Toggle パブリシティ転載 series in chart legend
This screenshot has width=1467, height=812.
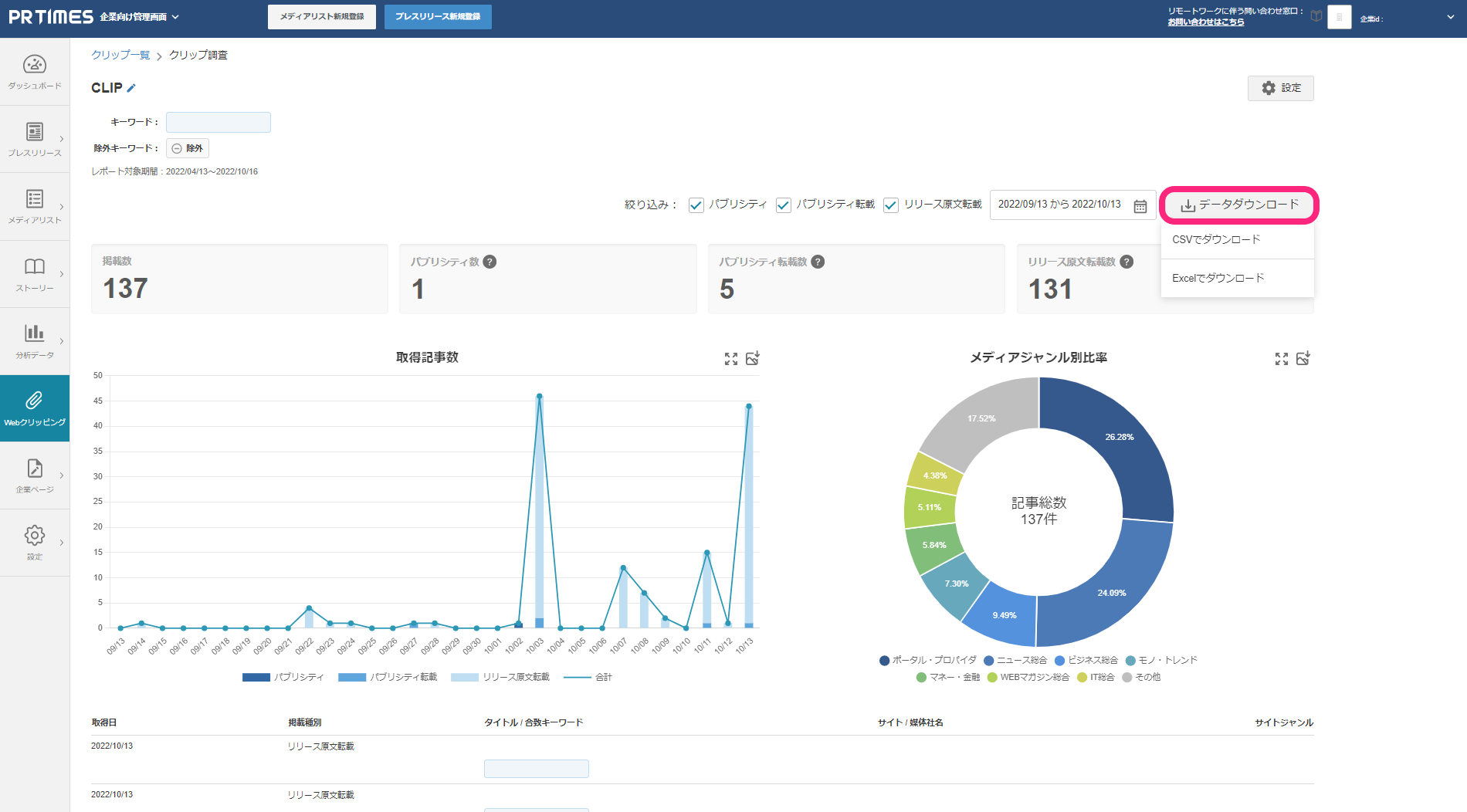388,677
